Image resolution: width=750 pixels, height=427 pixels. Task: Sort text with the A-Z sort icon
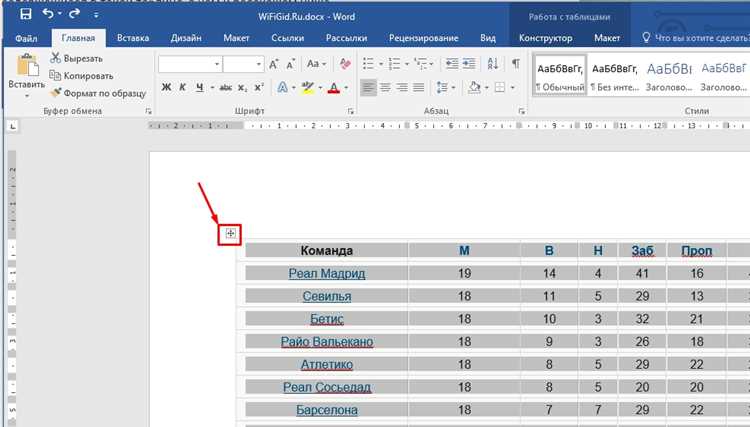(x=493, y=64)
